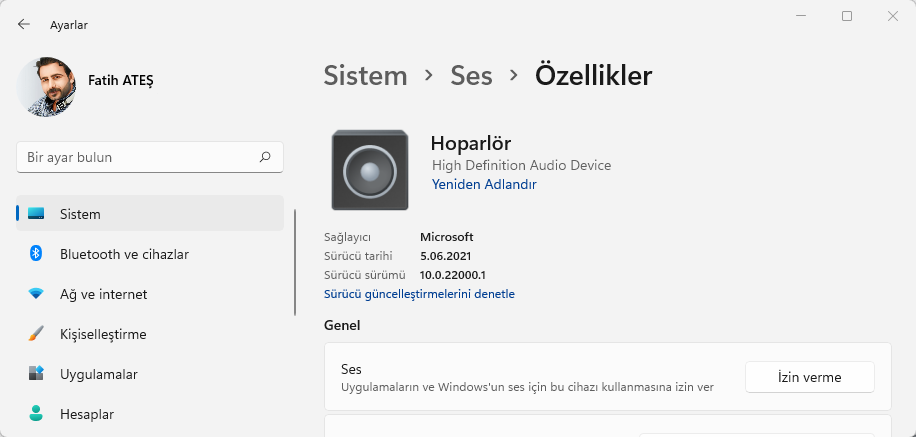Viewport: 916px width, 437px height.
Task: Click the Bluetooth icon in sidebar
Action: click(36, 254)
